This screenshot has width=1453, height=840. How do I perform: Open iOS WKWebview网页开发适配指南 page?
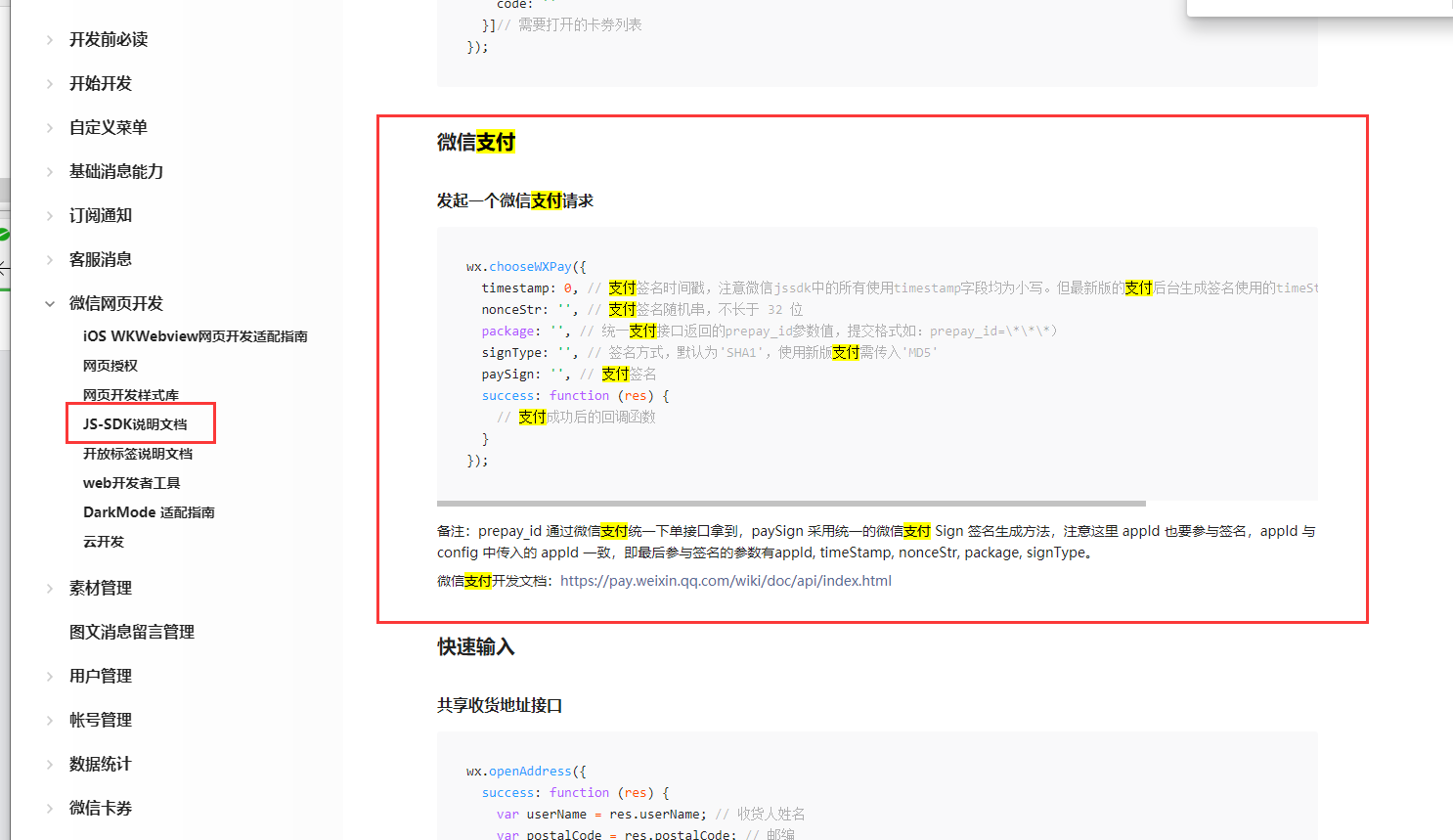click(196, 336)
